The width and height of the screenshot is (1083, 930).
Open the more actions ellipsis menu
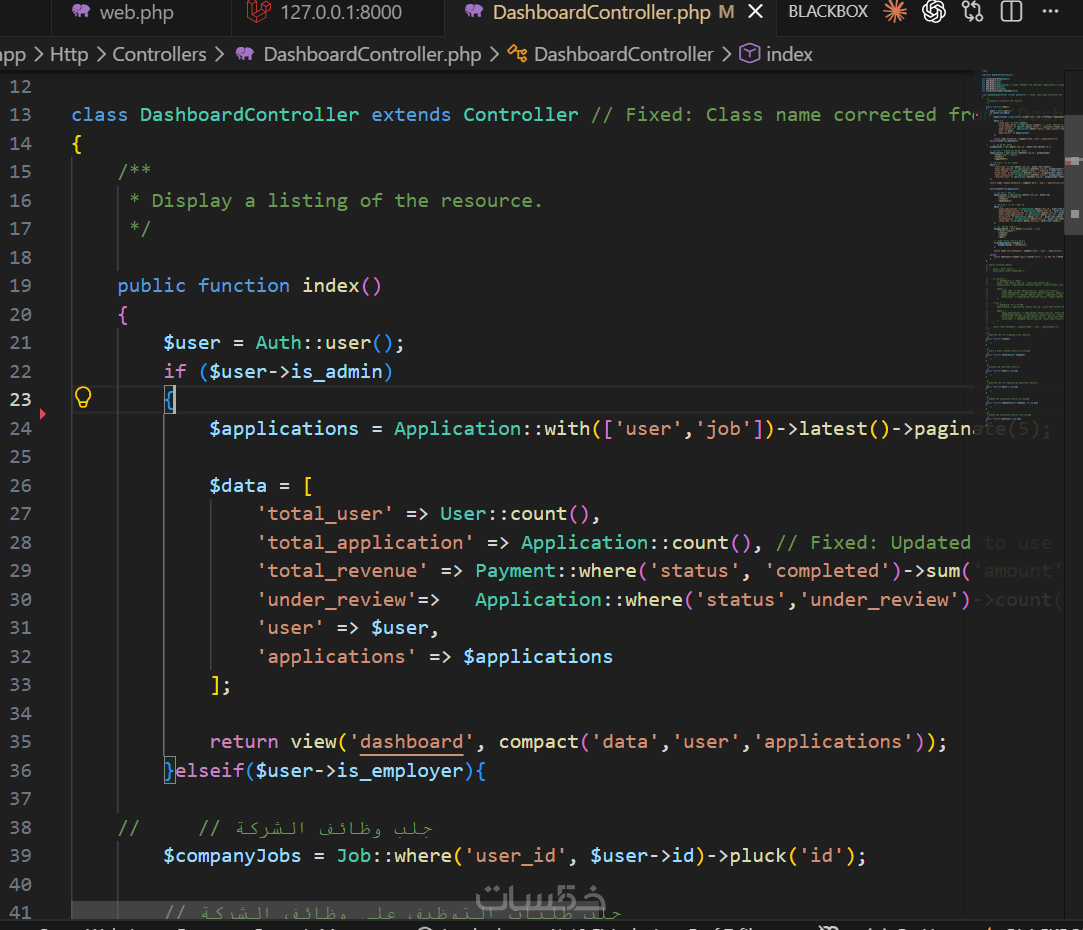[1051, 11]
